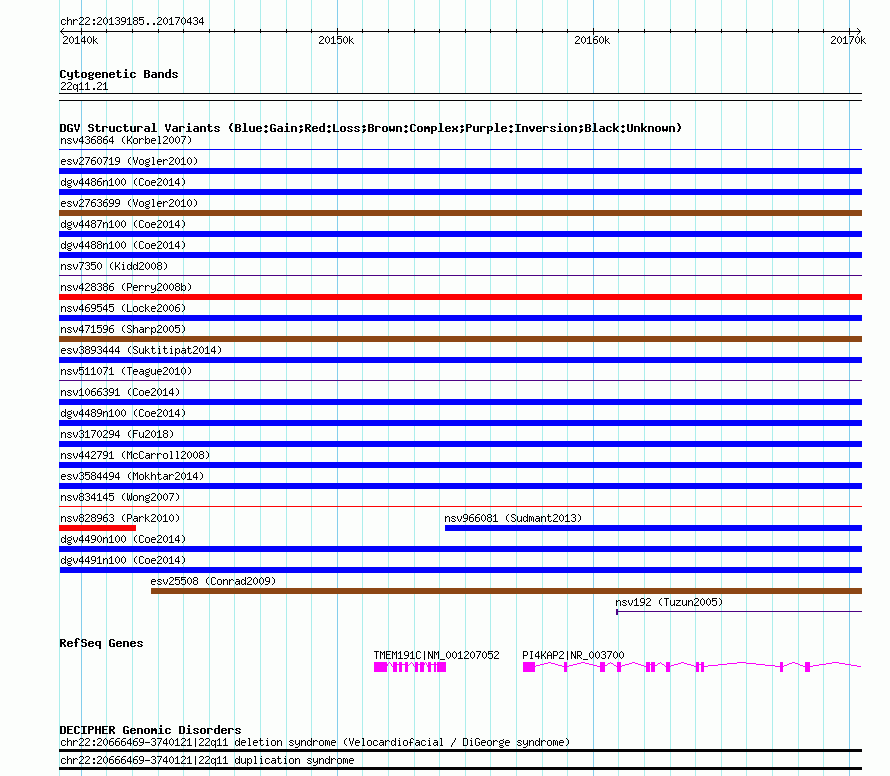Screen dimensions: 890x776
Task: Click the 22q11.21 cytogenetic band label
Action: 84,86
